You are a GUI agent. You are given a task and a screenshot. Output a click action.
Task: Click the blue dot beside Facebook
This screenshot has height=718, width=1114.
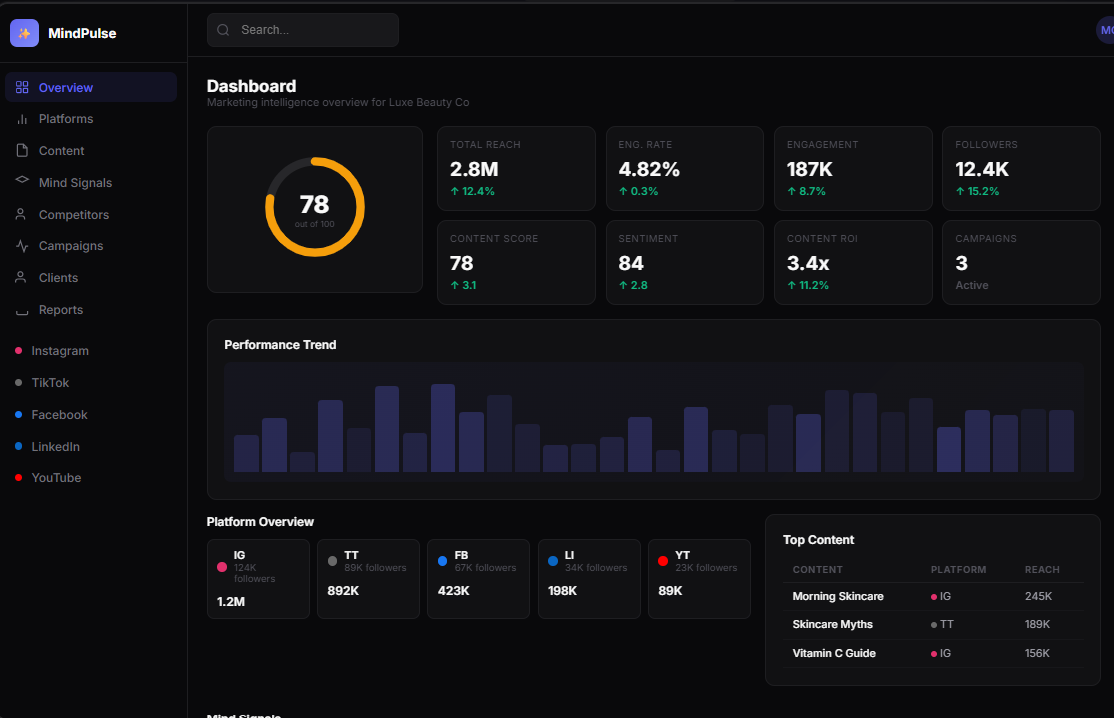18,414
